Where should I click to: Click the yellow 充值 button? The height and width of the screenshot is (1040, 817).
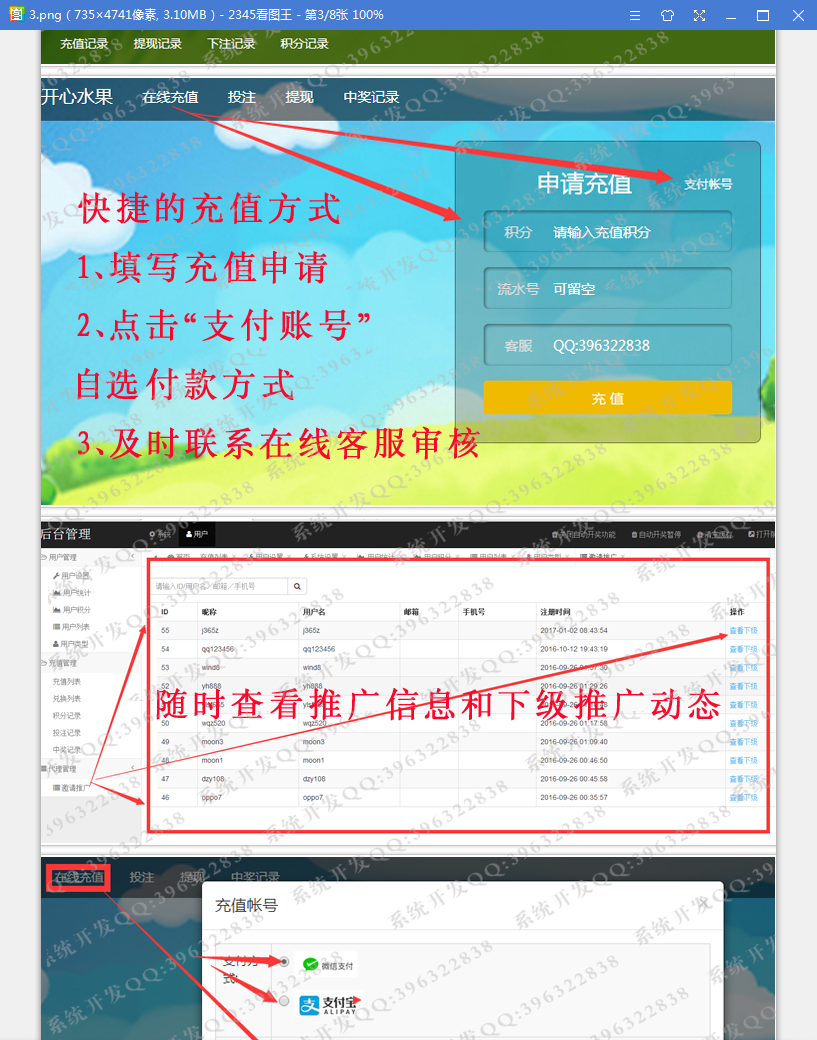[x=607, y=398]
